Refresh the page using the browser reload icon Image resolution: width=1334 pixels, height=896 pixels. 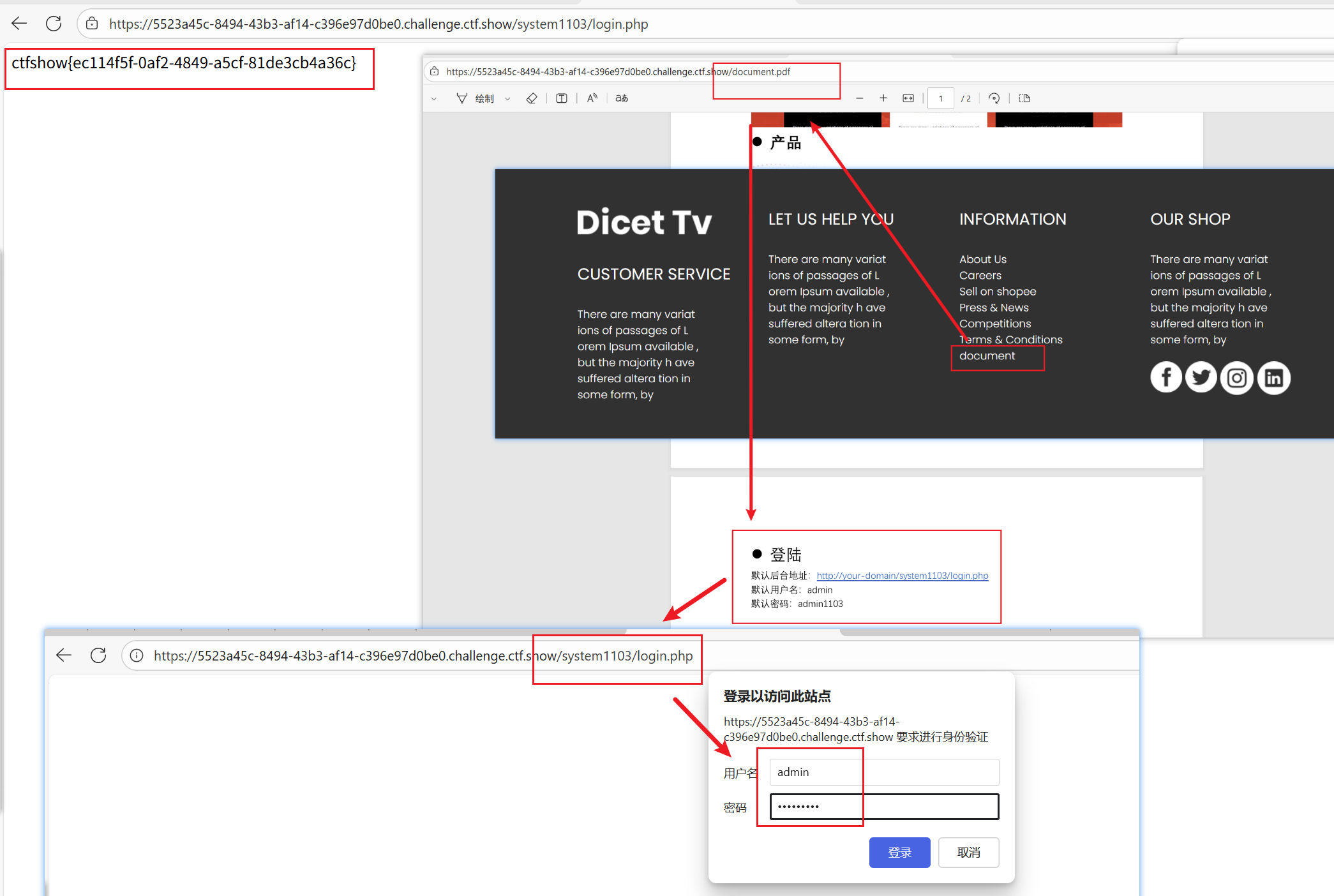coord(54,24)
